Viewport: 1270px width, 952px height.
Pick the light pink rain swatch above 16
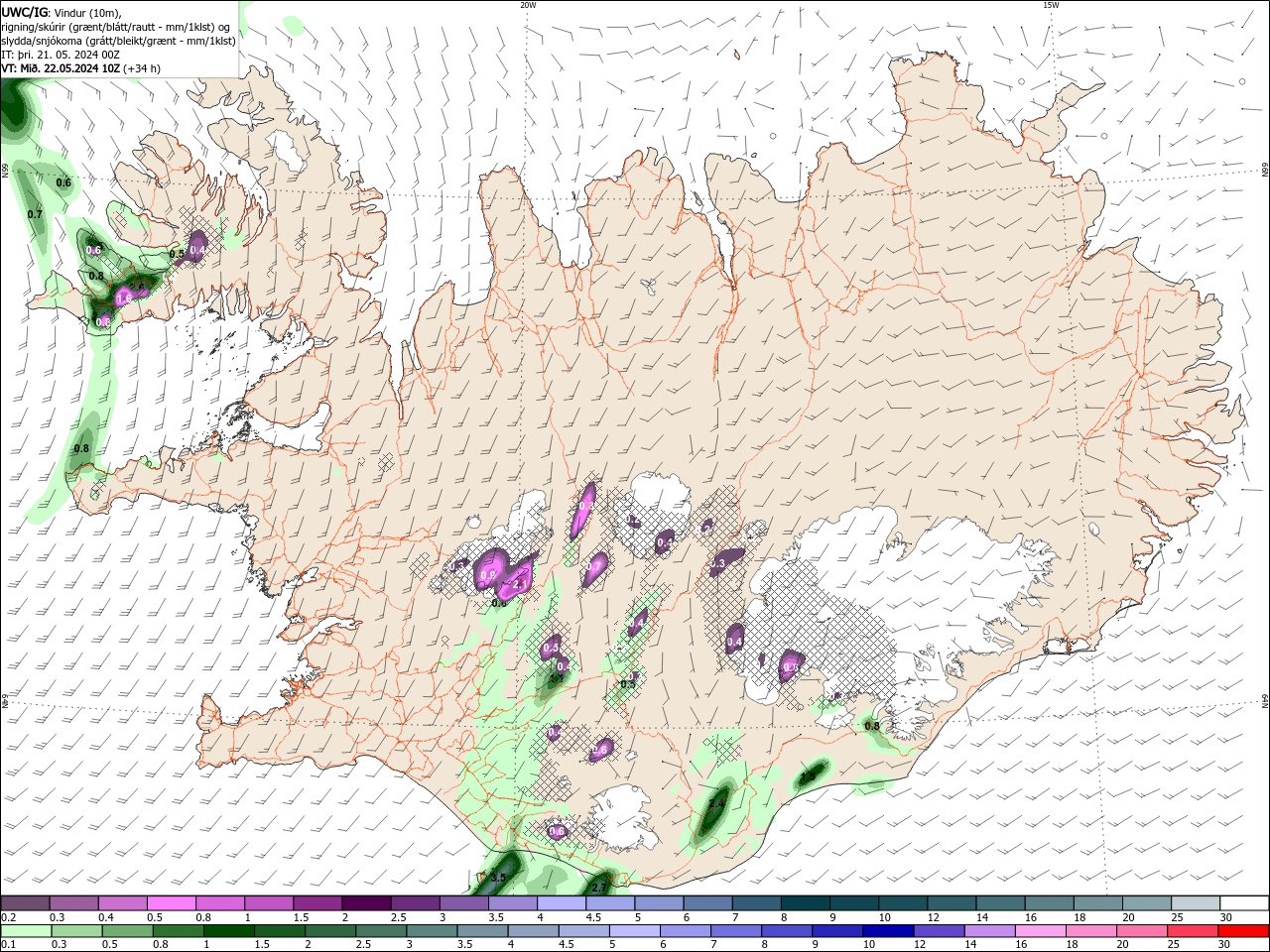pyautogui.click(x=1040, y=931)
